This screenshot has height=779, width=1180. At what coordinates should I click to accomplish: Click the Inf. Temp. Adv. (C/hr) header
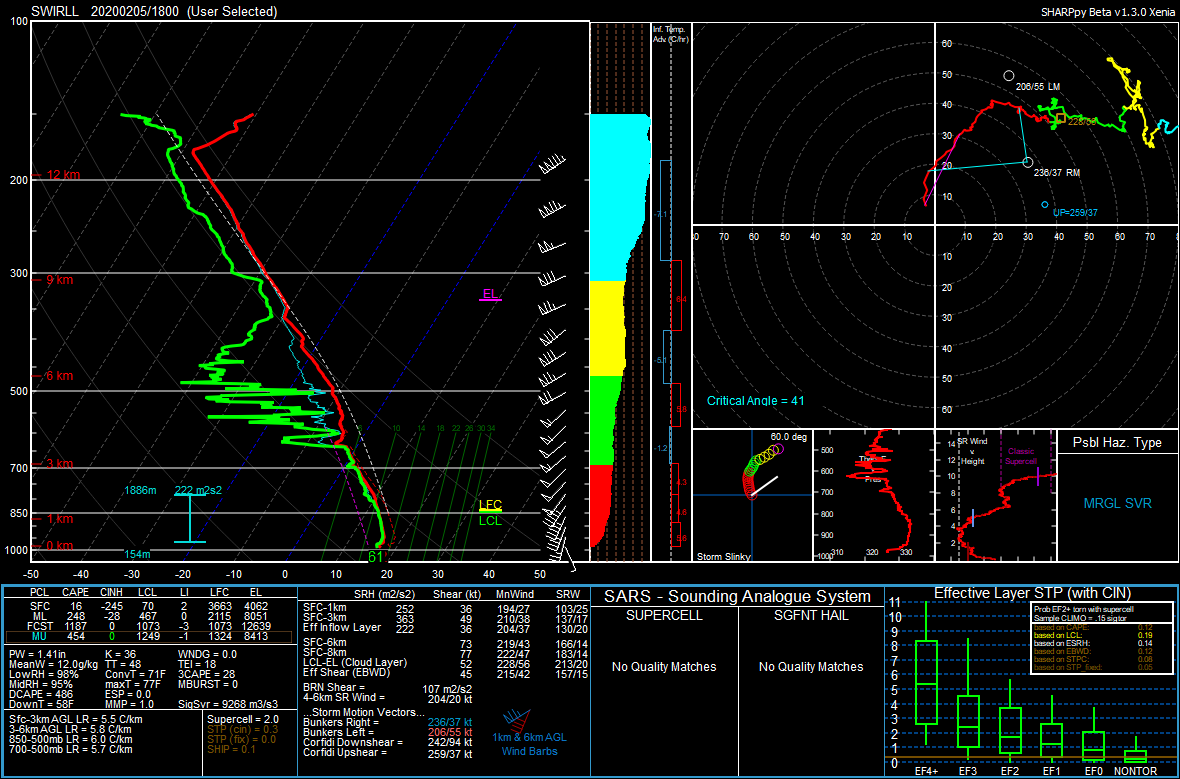(672, 32)
